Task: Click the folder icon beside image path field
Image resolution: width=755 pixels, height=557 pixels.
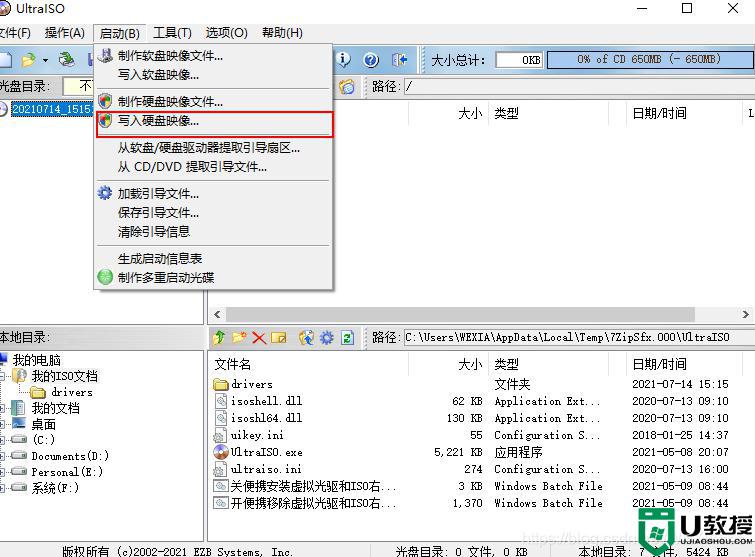Action: [x=347, y=87]
